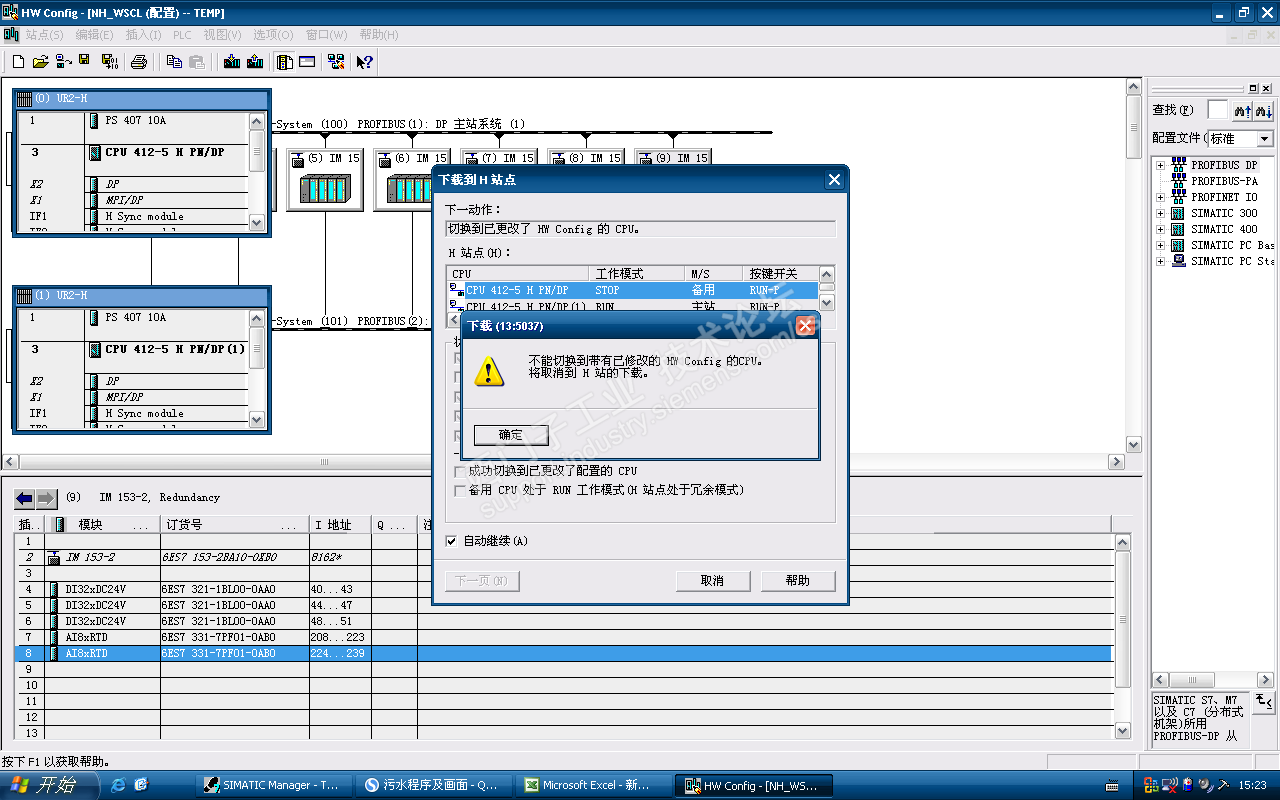Click the Upload to PG toolbar icon
Viewport: 1280px width, 800px height.
pyautogui.click(x=255, y=62)
